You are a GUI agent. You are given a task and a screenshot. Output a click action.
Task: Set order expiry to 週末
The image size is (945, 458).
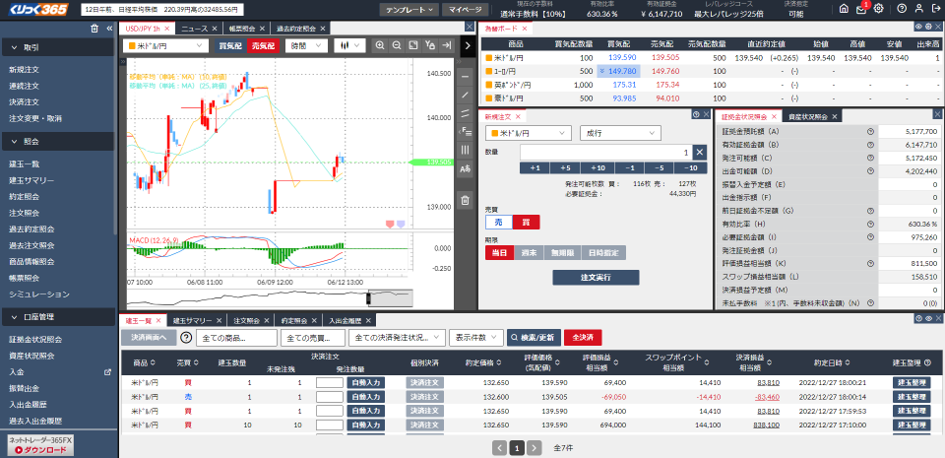529,253
